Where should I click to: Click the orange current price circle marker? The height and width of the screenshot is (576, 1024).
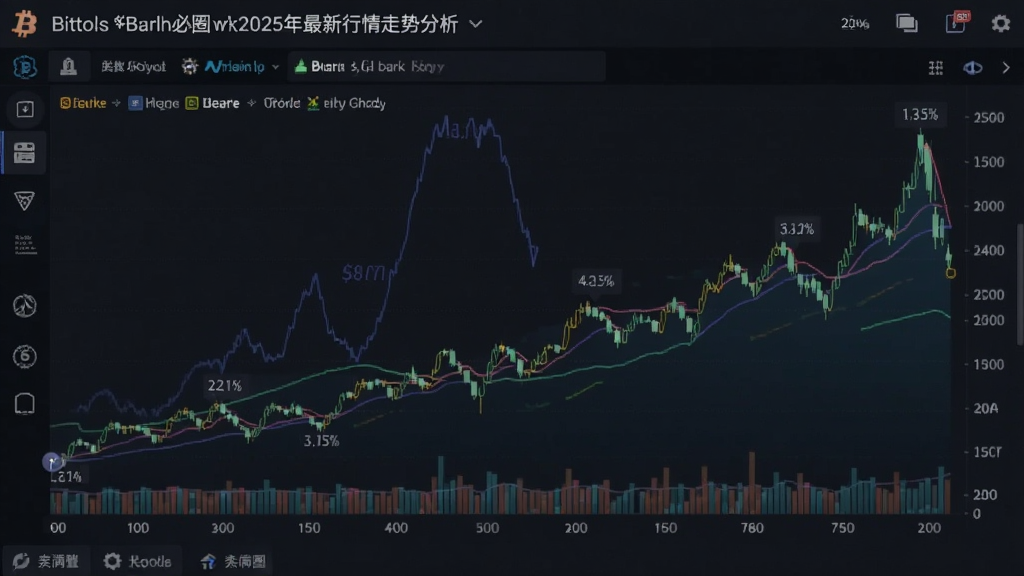[x=951, y=273]
